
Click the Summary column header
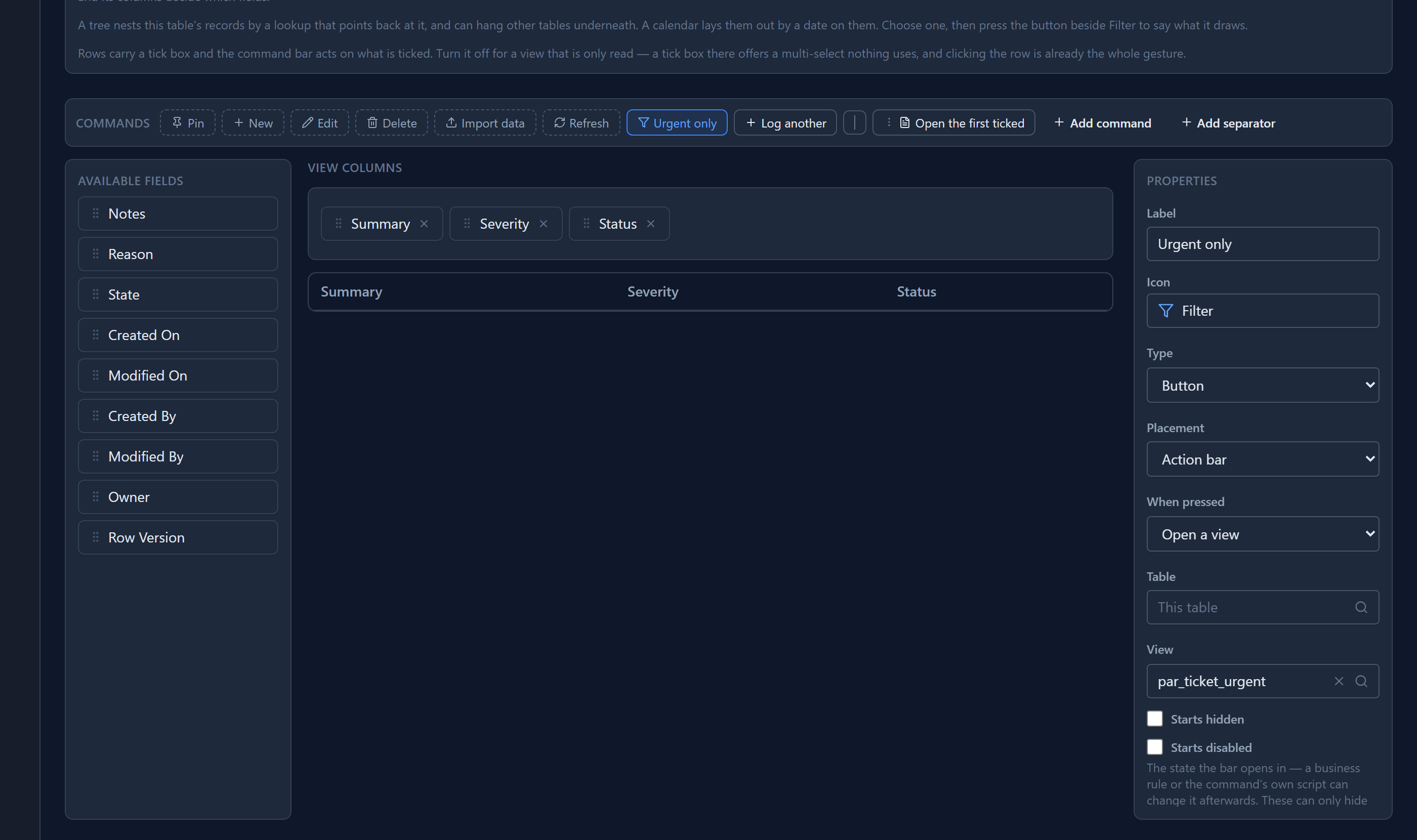[x=351, y=291]
